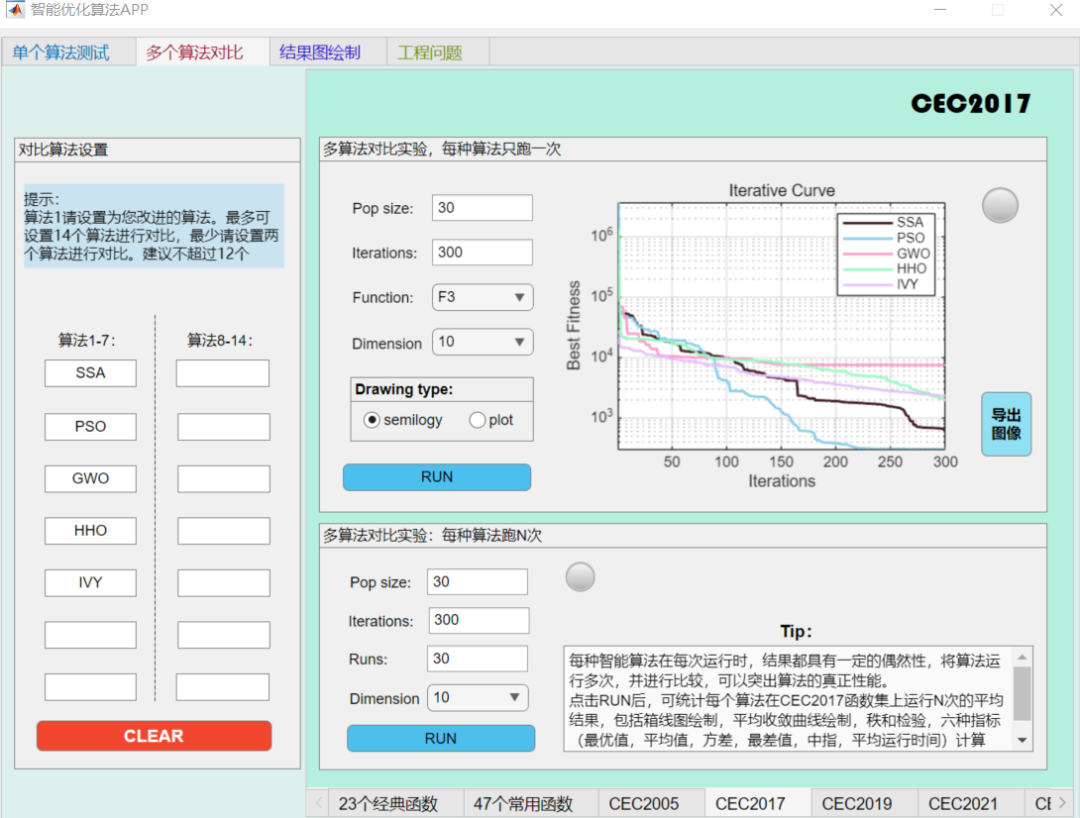Click the app logo in the title bar

[x=14, y=11]
